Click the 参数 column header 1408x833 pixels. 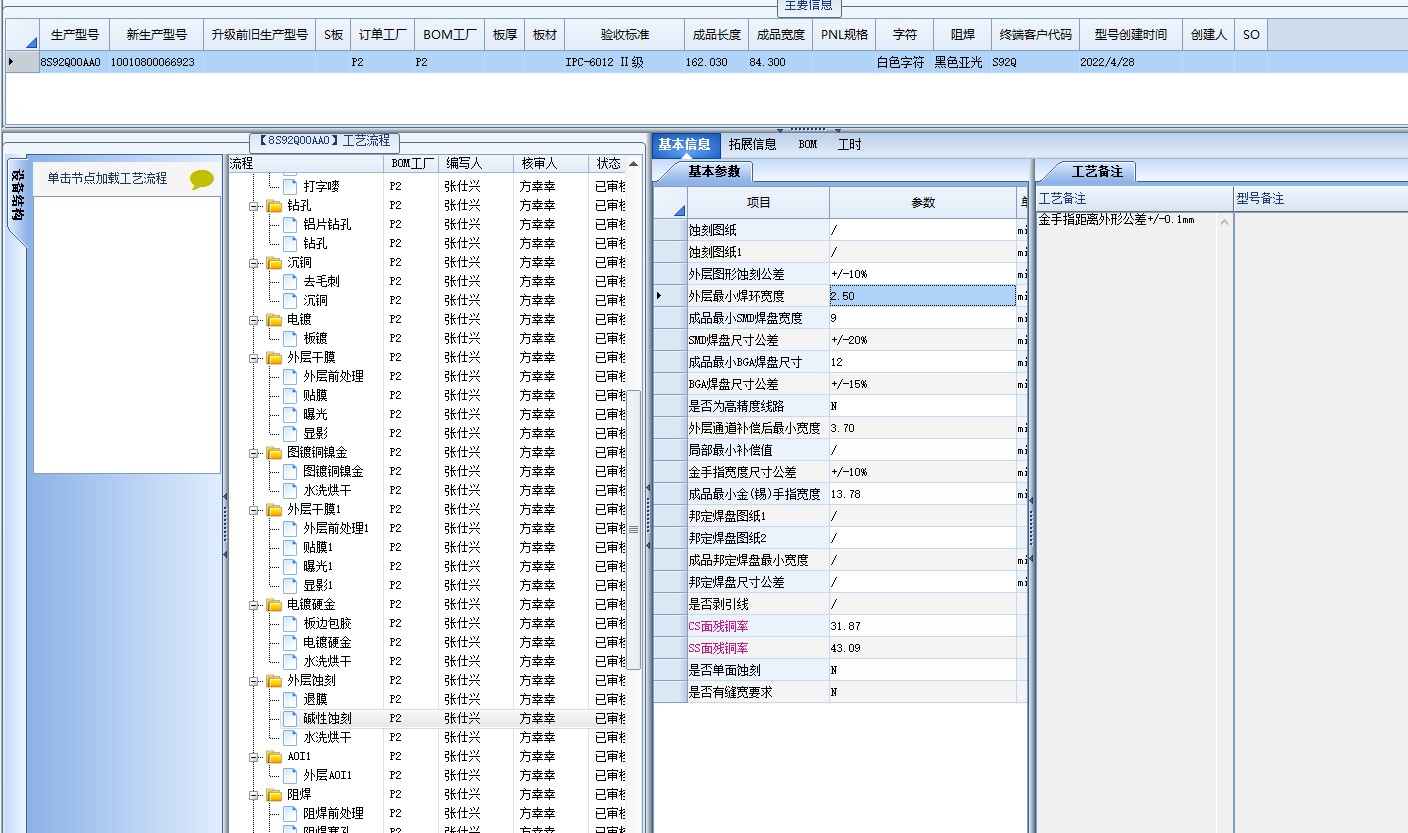pos(923,203)
